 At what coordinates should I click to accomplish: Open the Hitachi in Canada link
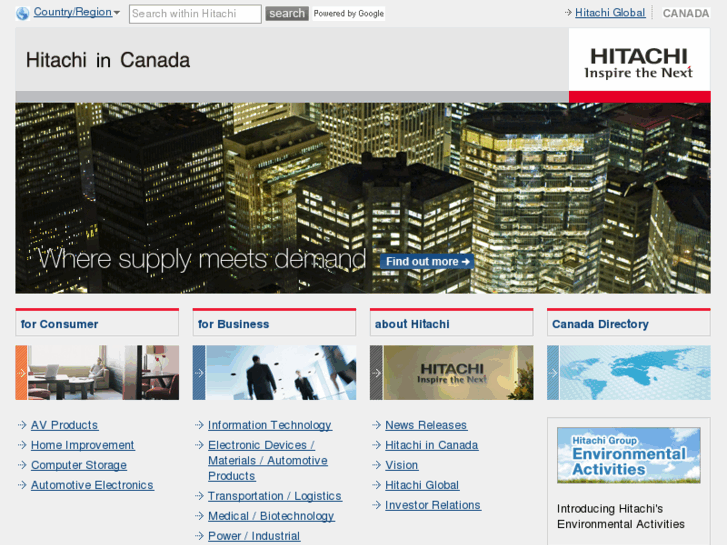click(432, 445)
